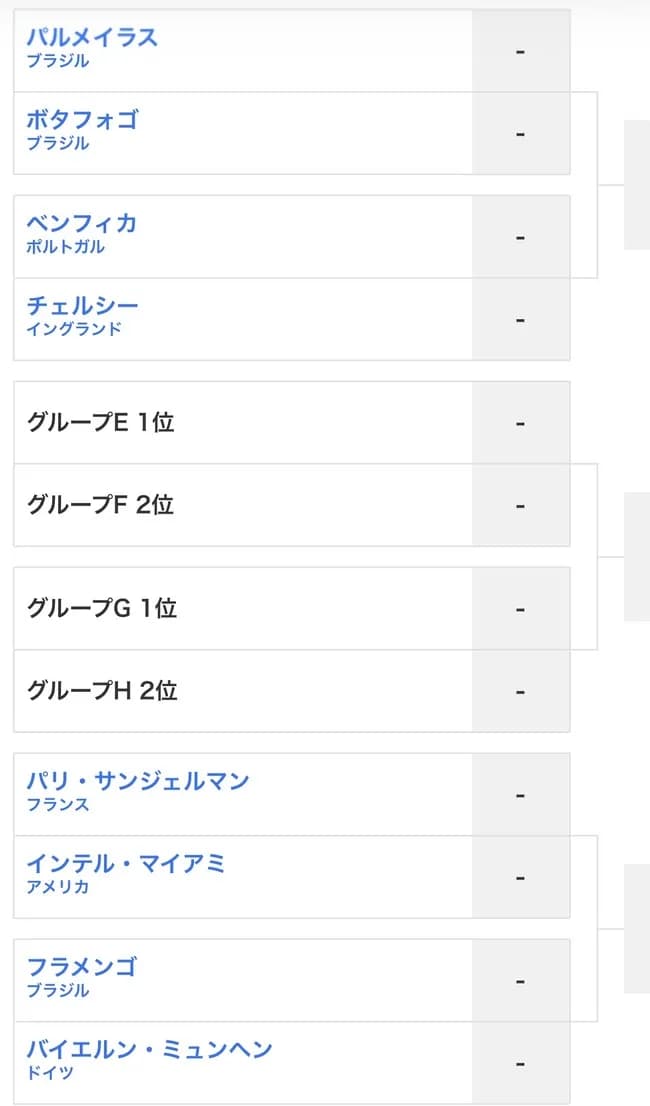Select the チェルシー team link
The width and height of the screenshot is (650, 1106).
click(82, 306)
